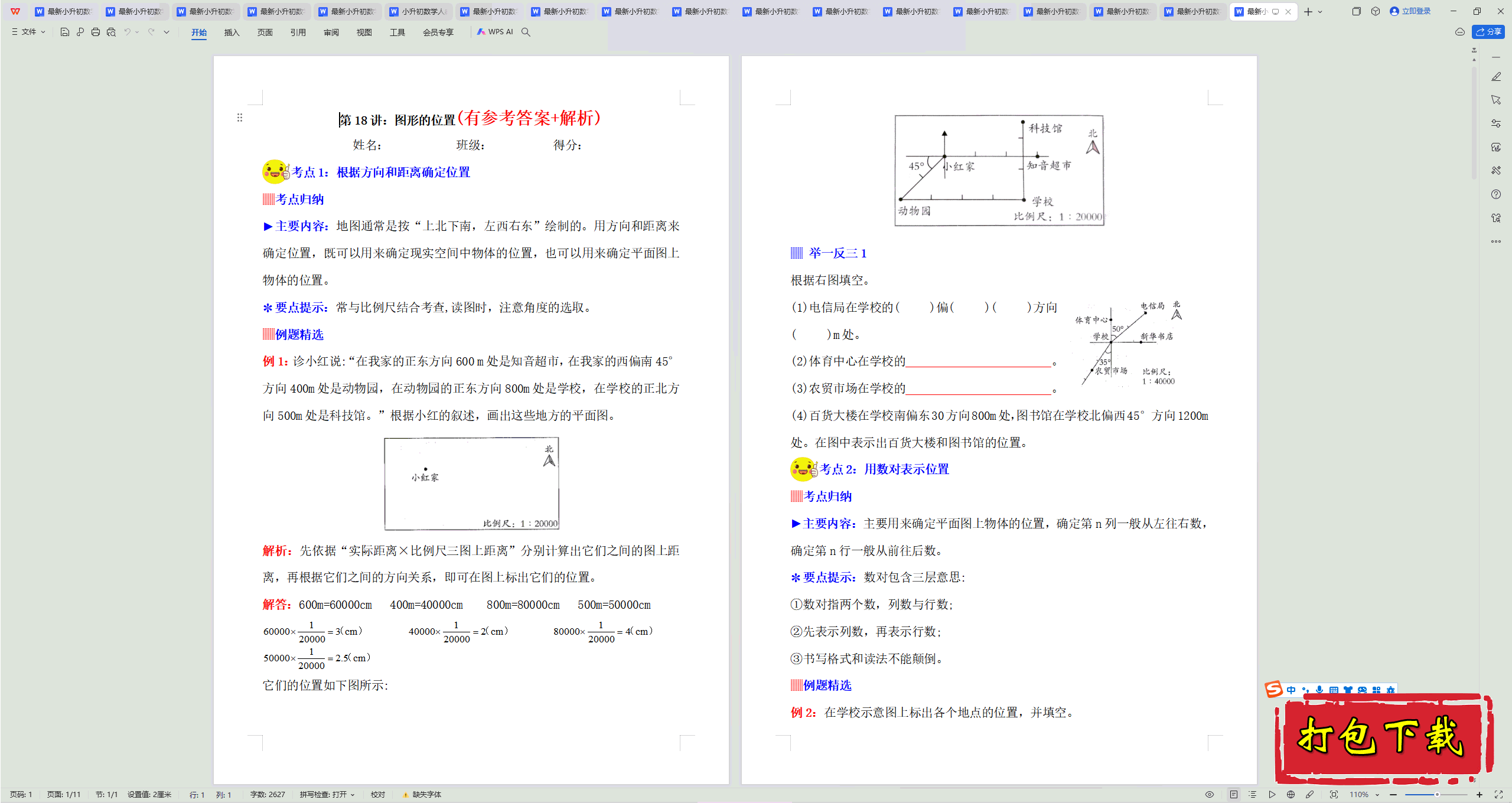
Task: Click the 打包下载 download banner
Action: click(x=1384, y=738)
